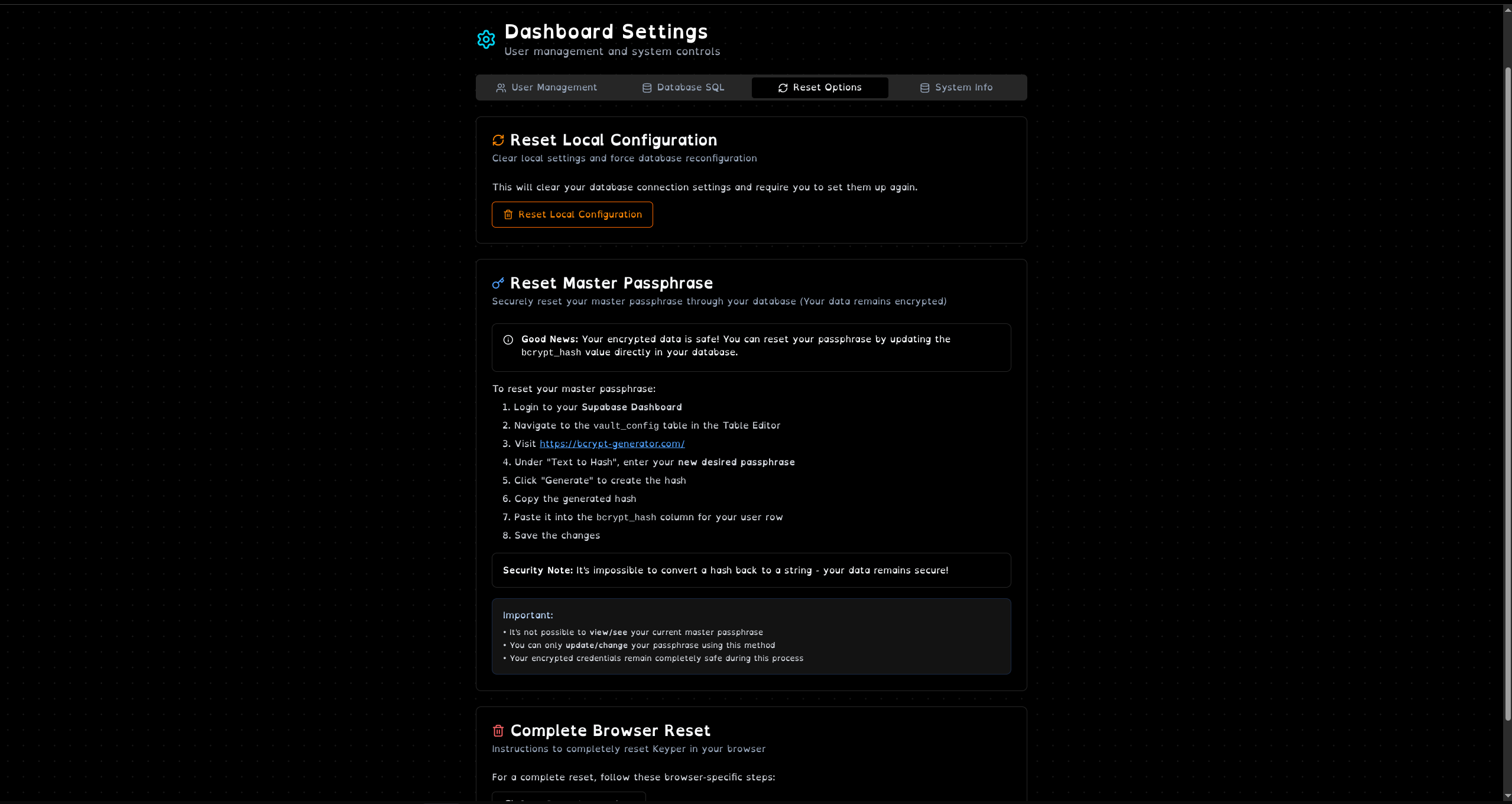This screenshot has width=1512, height=804.
Task: Click the 'Under "Text to Hash"' step
Action: point(648,462)
